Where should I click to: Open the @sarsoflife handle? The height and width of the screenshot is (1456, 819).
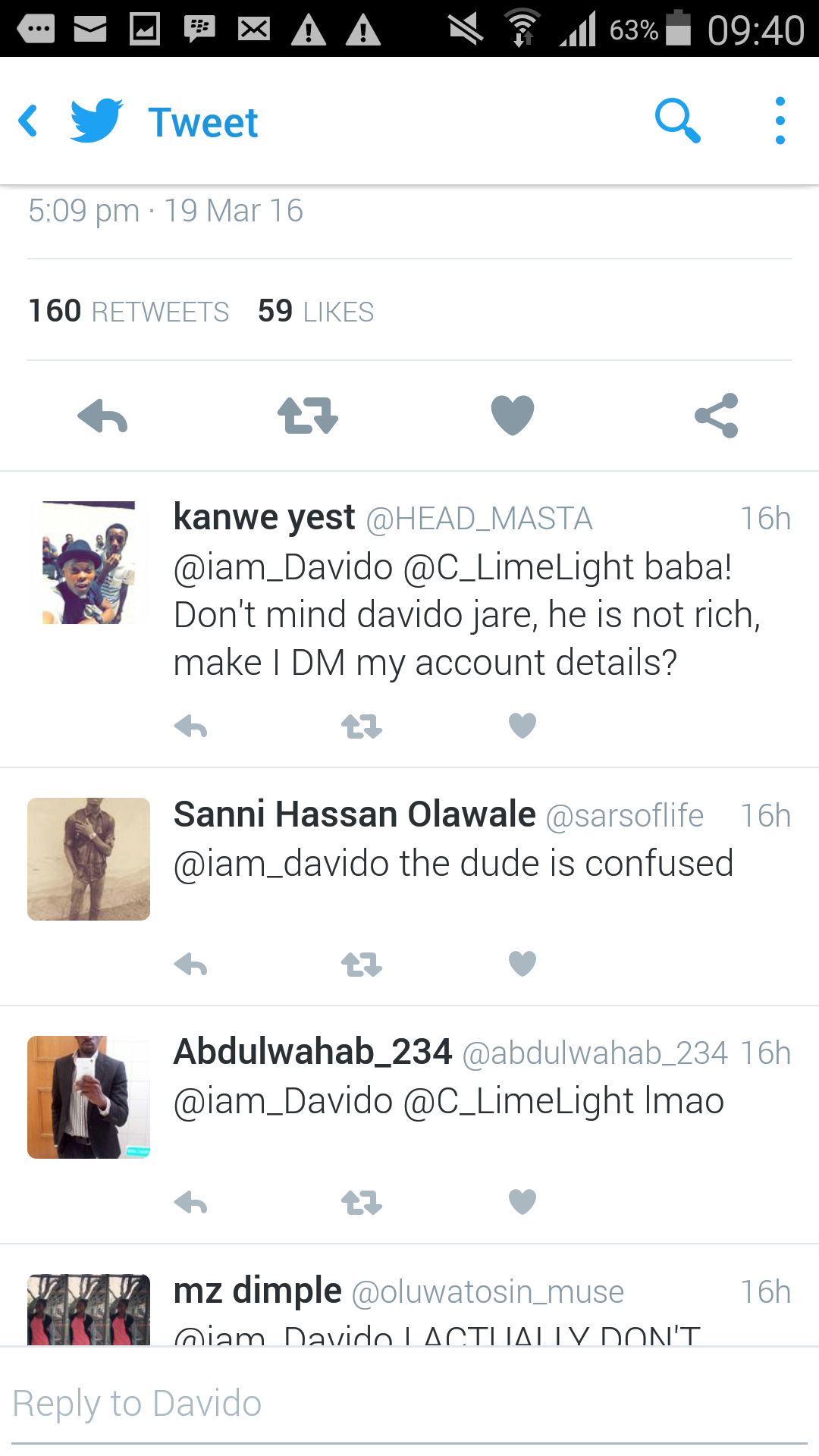click(x=625, y=816)
